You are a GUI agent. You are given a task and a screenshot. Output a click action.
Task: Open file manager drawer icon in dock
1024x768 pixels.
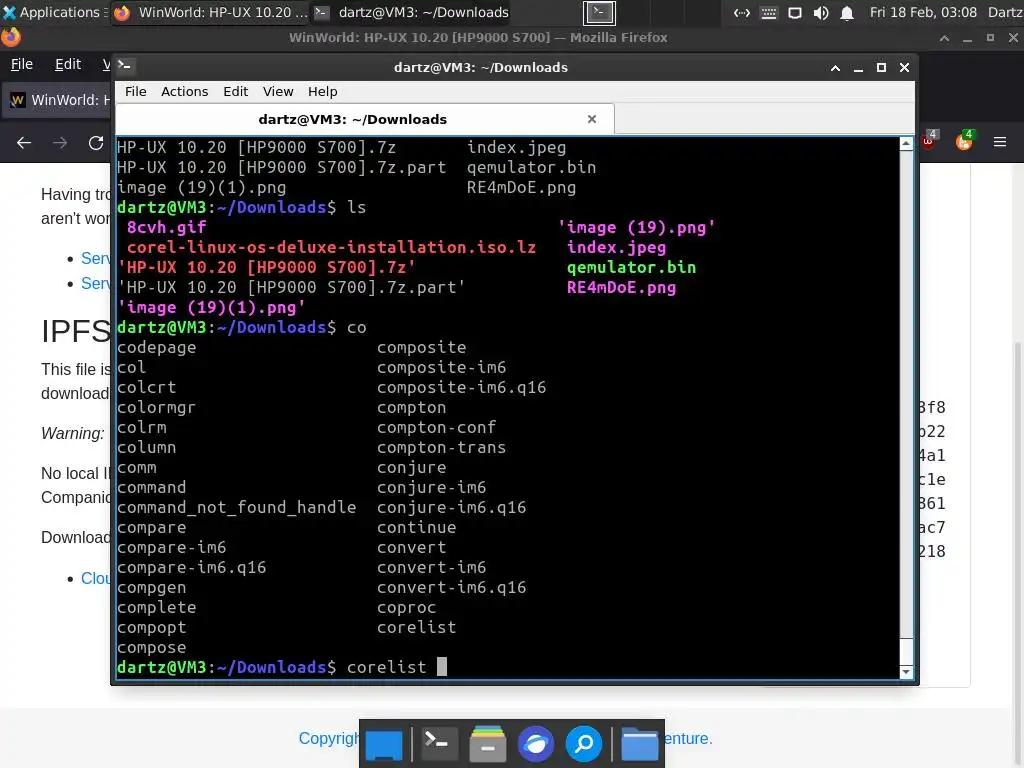pos(487,743)
